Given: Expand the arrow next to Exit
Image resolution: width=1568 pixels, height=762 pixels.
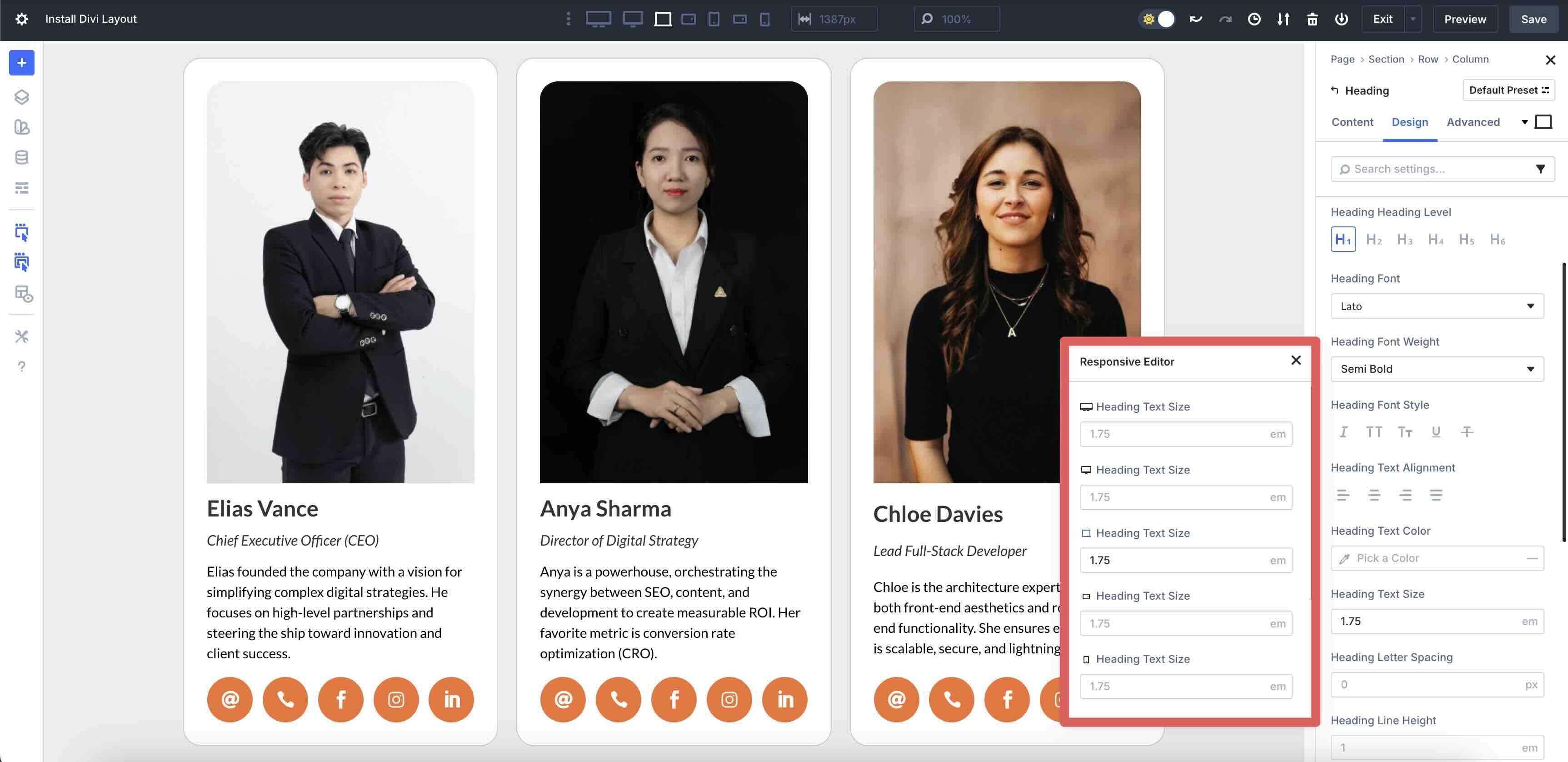Looking at the screenshot, I should point(1413,19).
